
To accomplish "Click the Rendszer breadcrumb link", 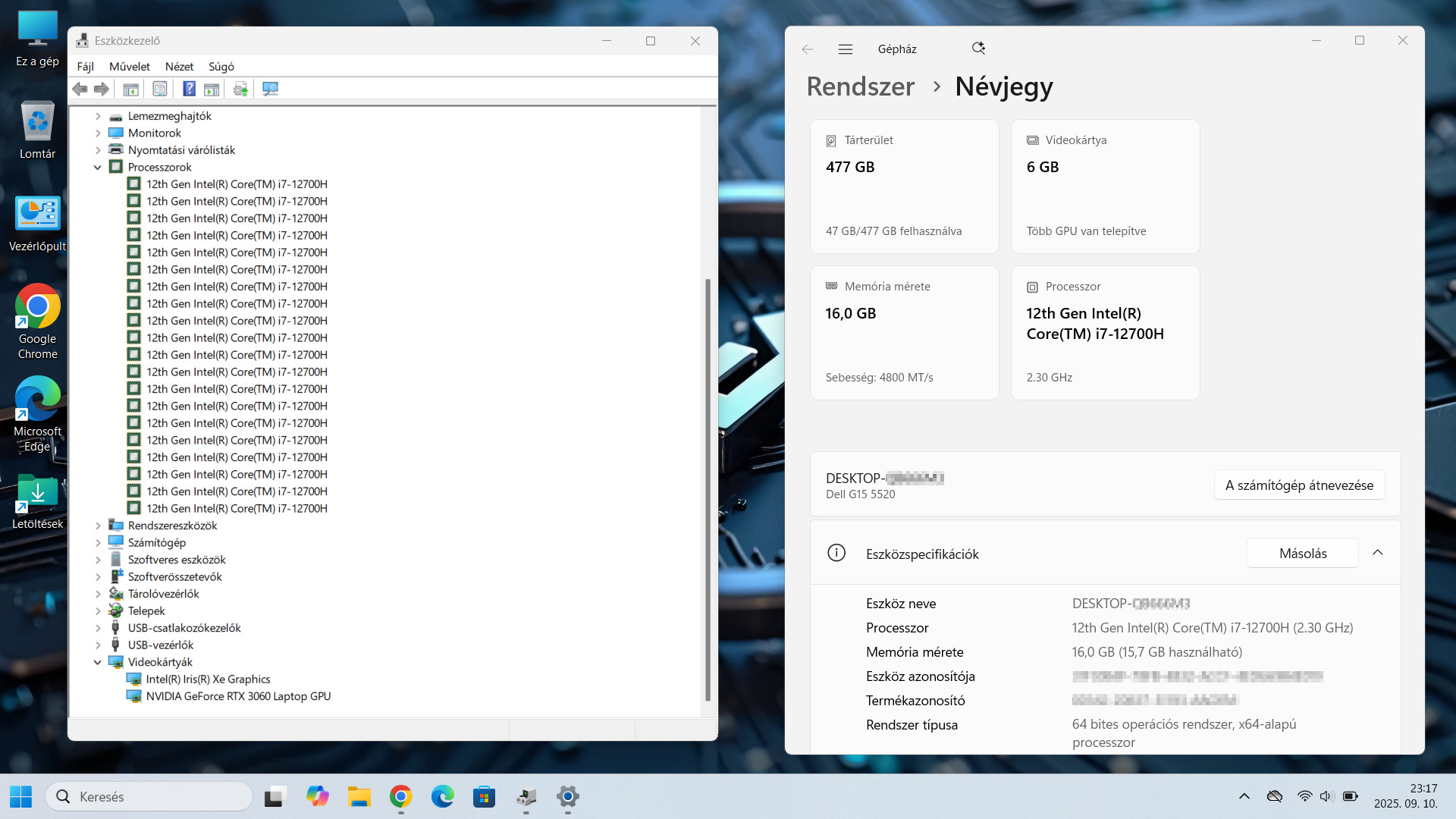I will (860, 86).
